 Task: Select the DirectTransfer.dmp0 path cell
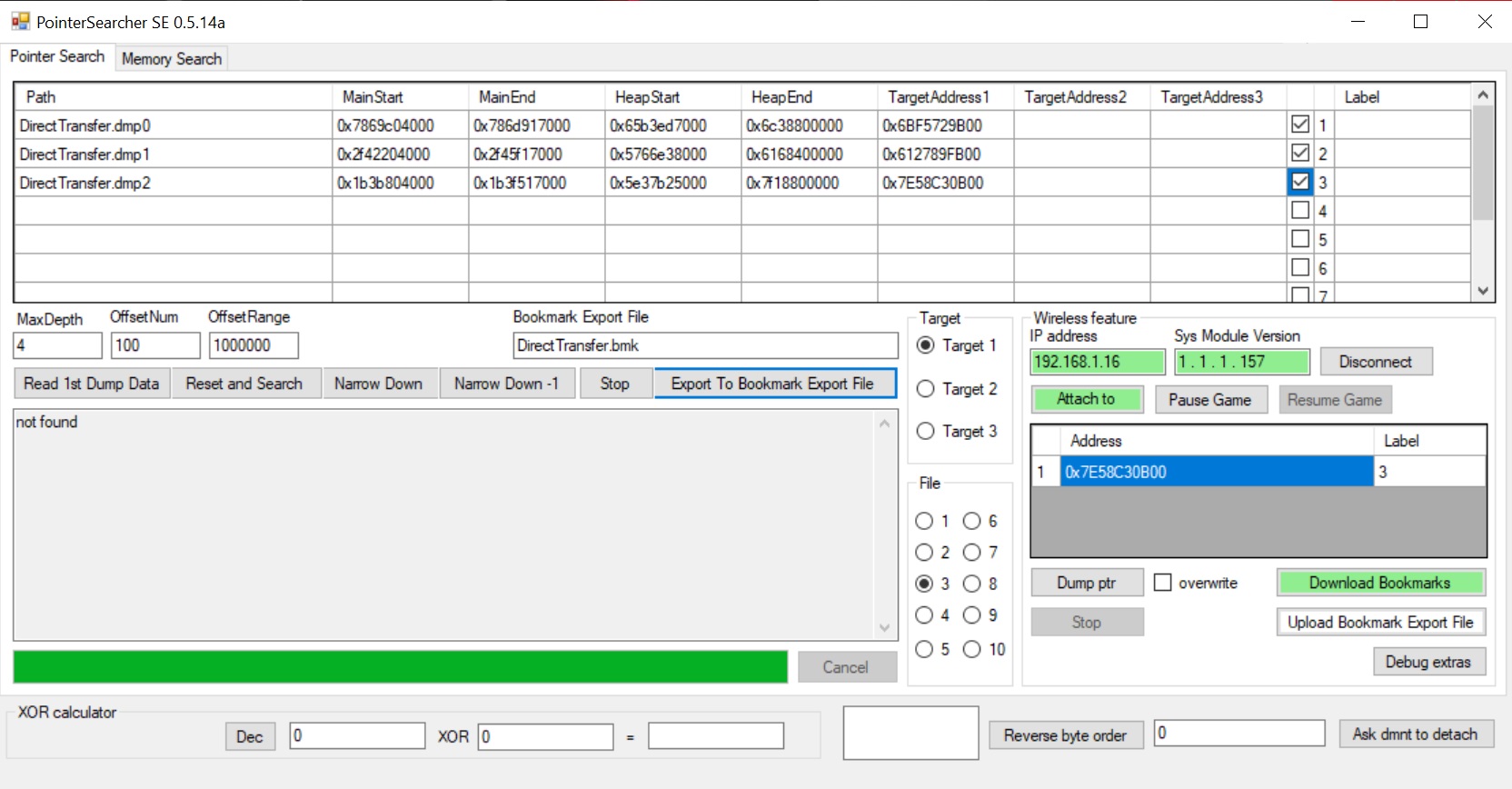click(x=174, y=125)
